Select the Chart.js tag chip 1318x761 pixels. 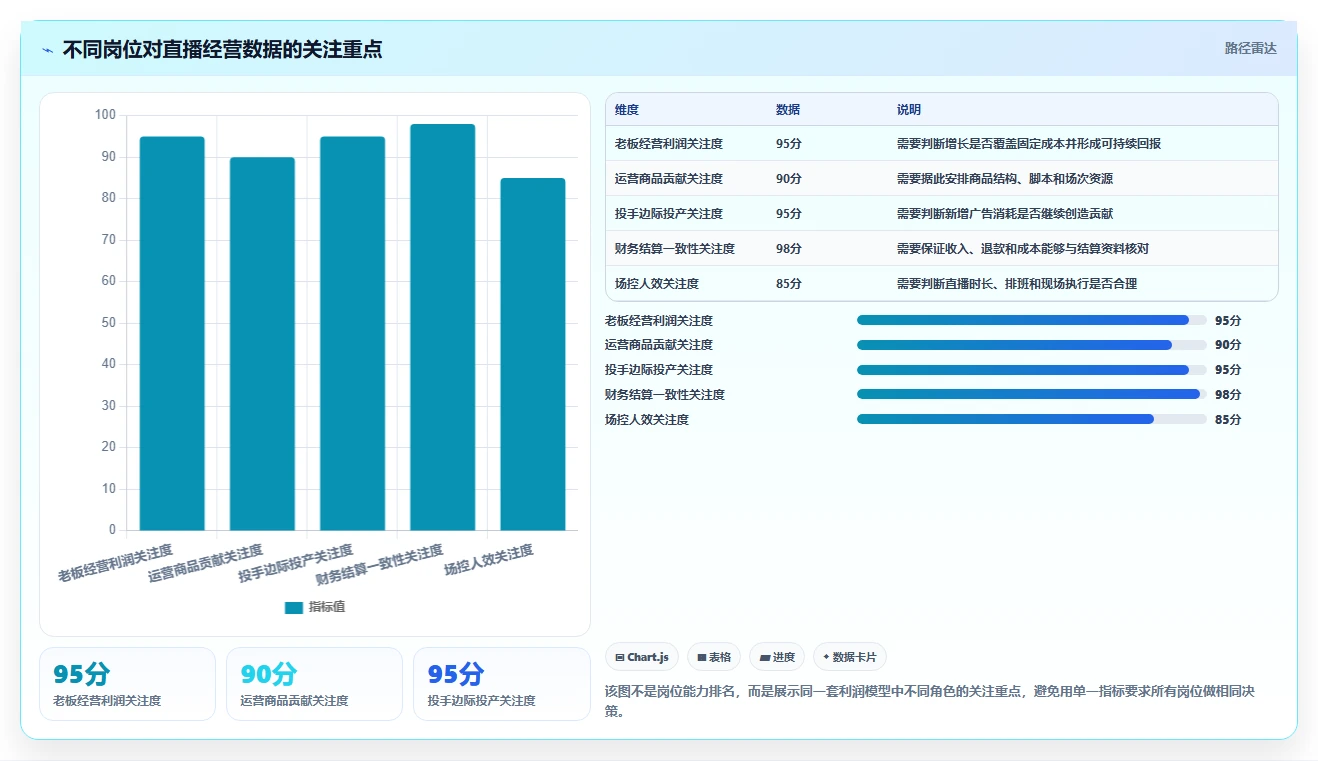(642, 657)
